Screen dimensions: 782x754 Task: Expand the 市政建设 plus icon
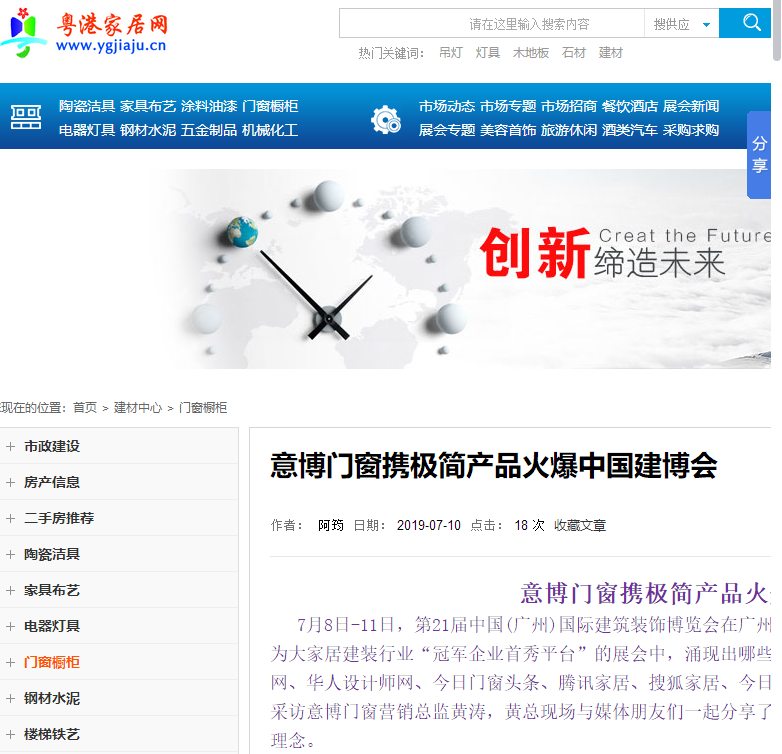(10, 446)
